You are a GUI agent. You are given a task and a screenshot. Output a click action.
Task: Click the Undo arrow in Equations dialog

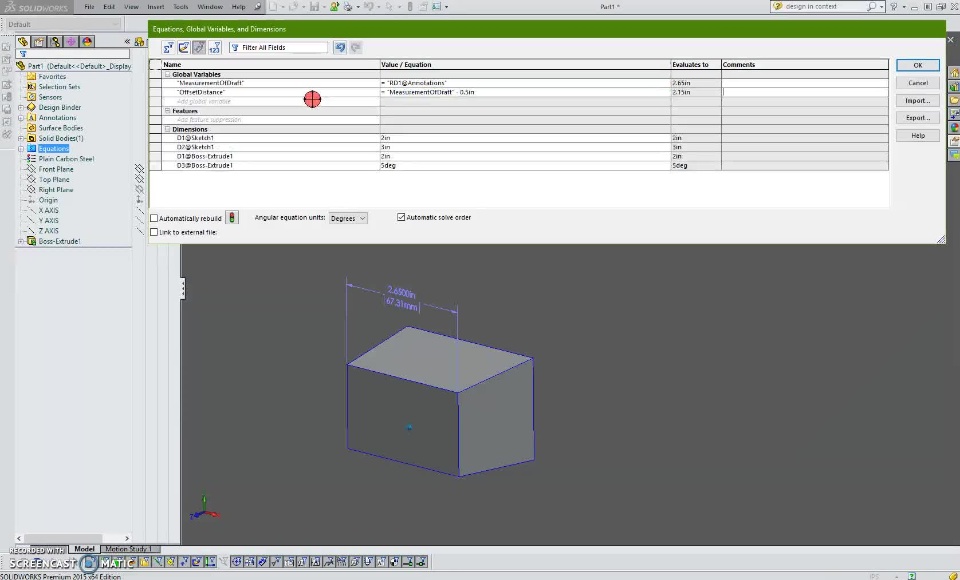coord(340,47)
